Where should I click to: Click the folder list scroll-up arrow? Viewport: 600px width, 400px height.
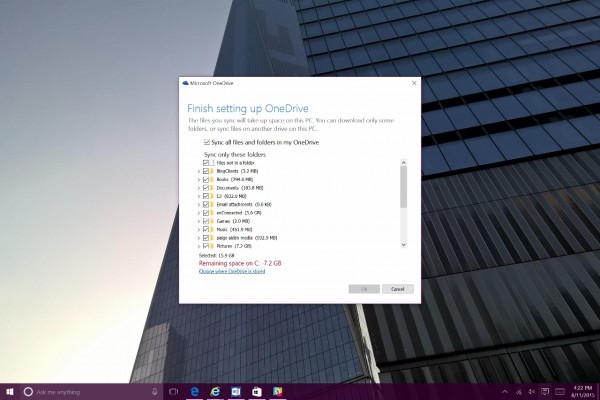tap(403, 162)
